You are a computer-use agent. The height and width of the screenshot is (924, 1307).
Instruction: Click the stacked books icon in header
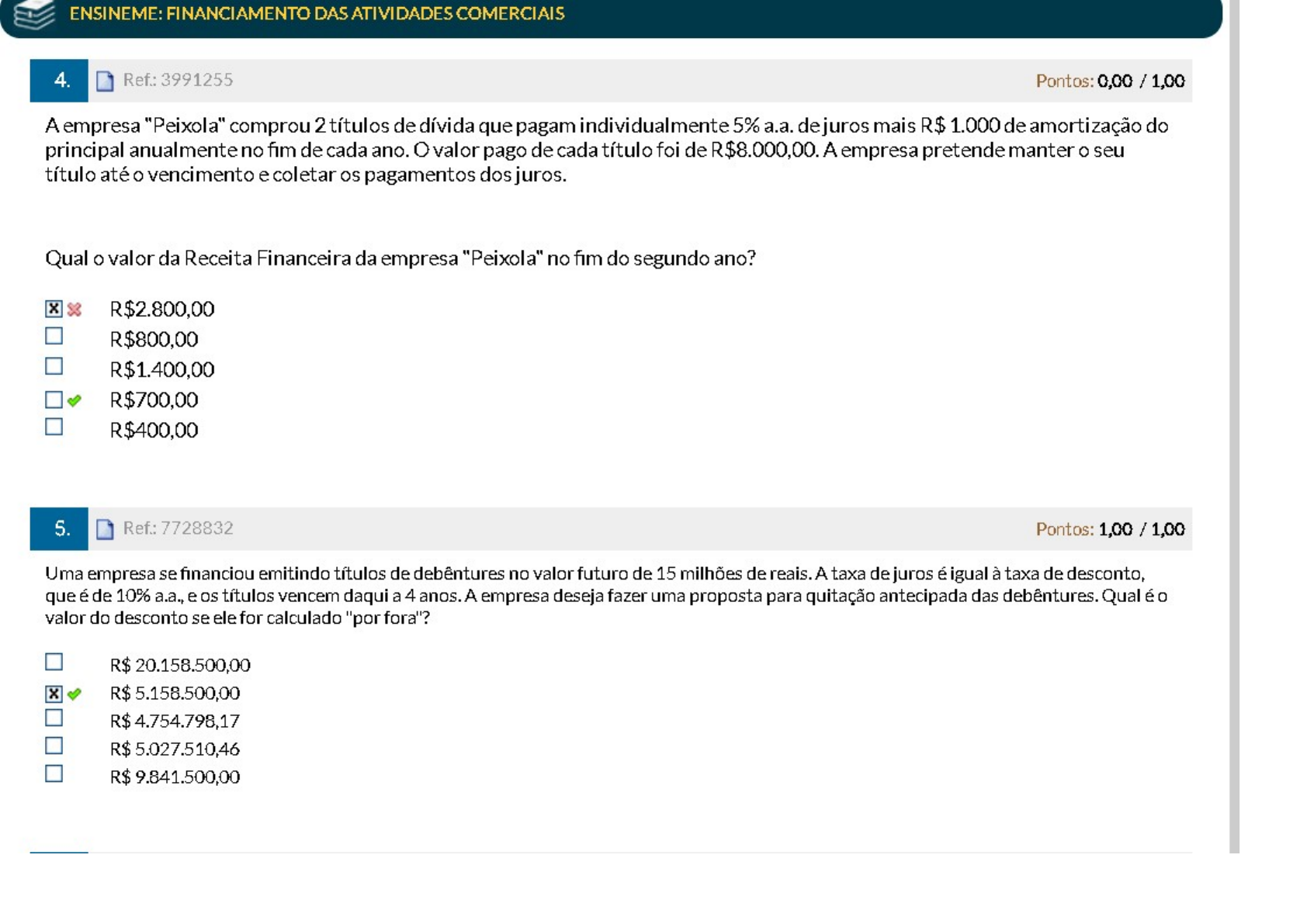pyautogui.click(x=35, y=14)
